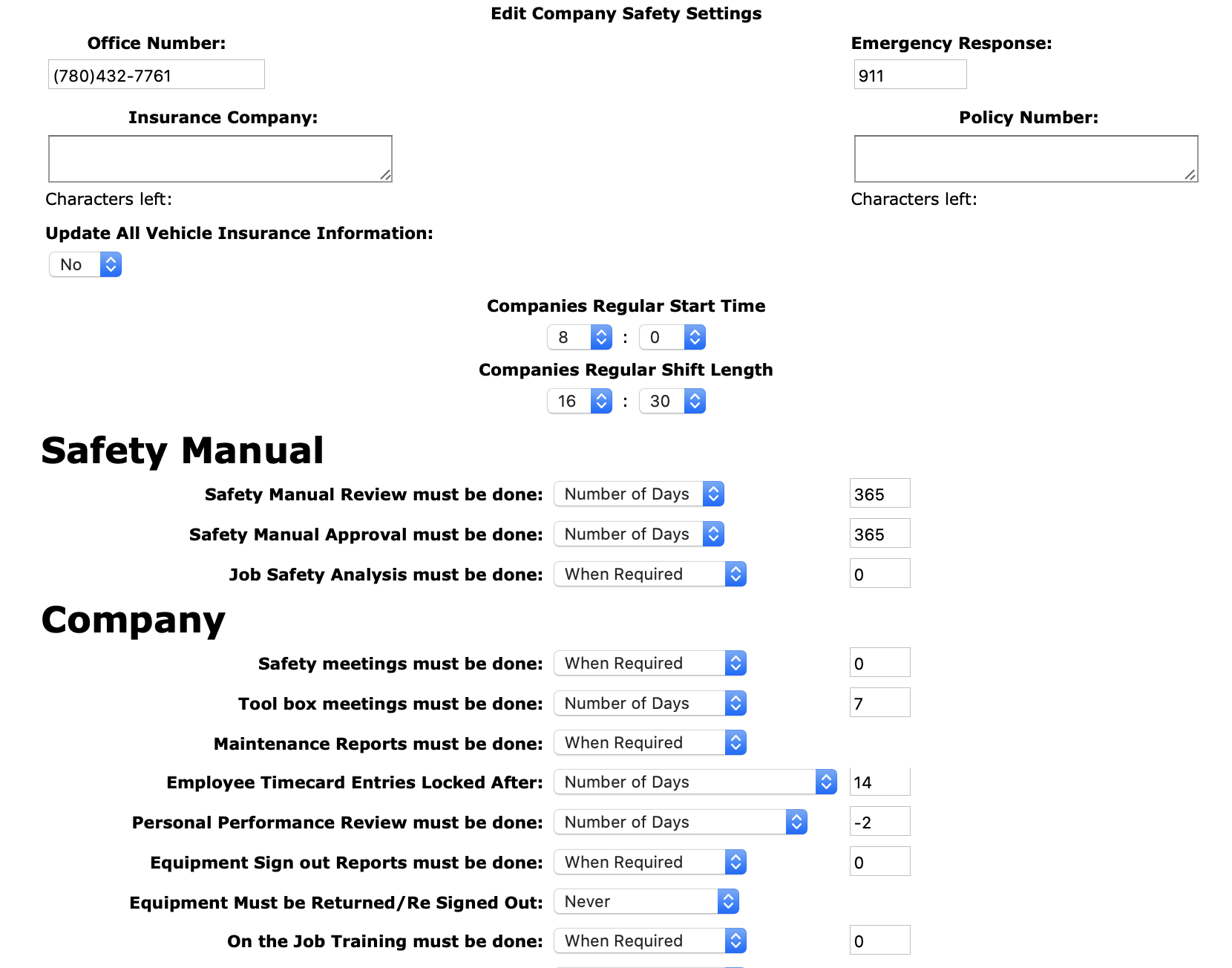Select Safety Manual Approval frequency dropdown

coord(638,534)
